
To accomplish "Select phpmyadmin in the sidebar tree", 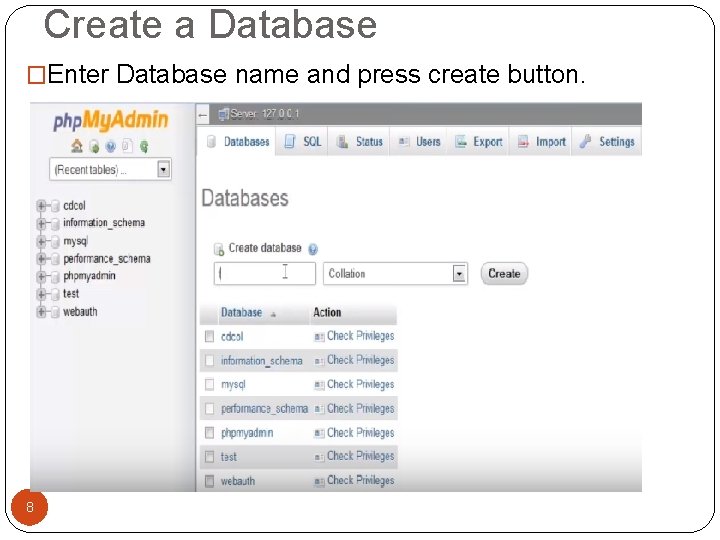I will [x=89, y=276].
